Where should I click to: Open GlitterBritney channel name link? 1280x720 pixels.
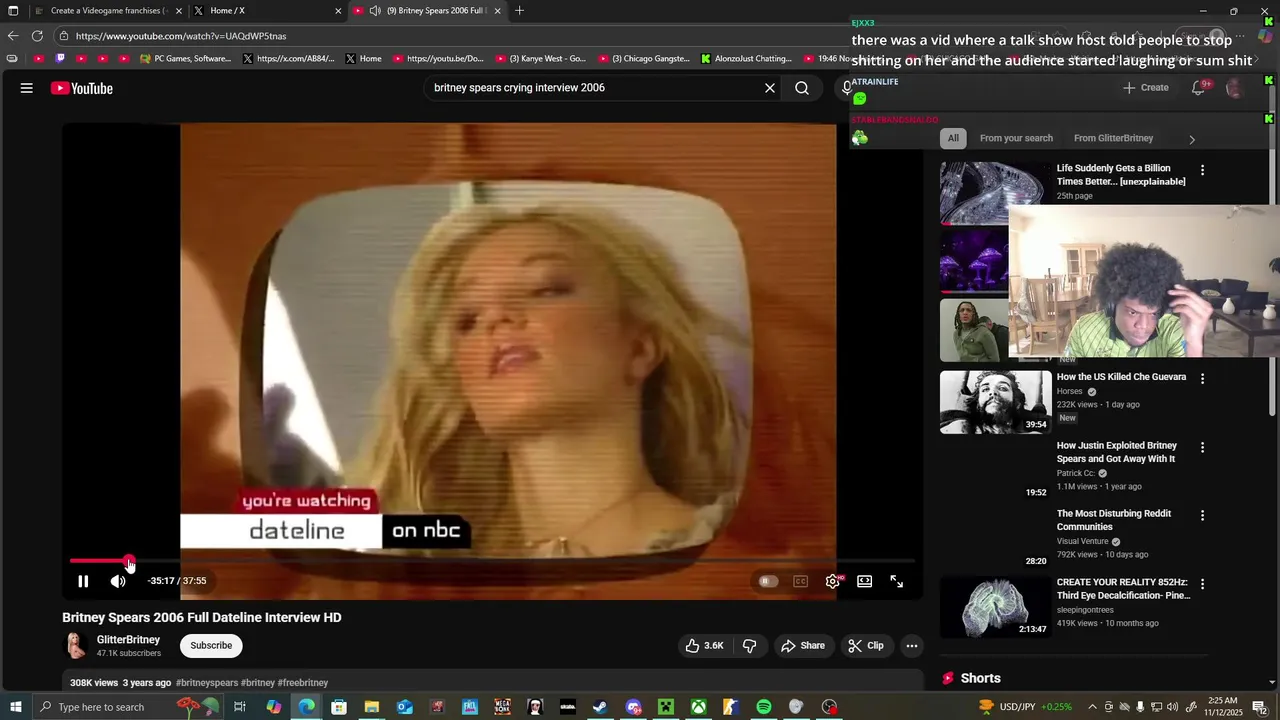(x=128, y=640)
